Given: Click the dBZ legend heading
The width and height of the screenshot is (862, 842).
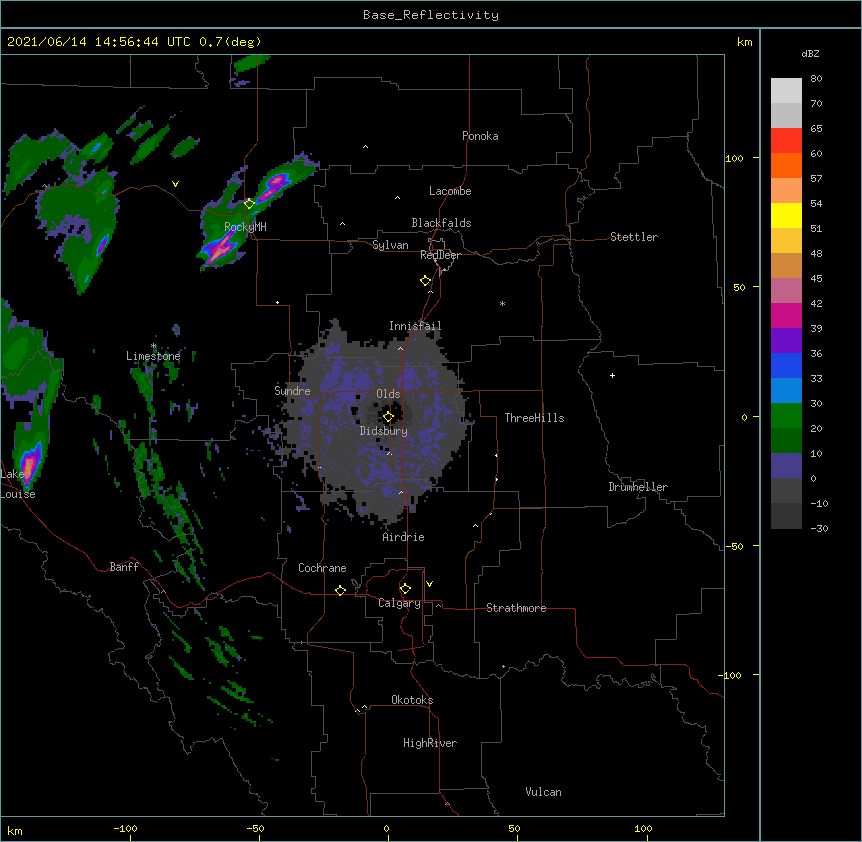Looking at the screenshot, I should 810,53.
